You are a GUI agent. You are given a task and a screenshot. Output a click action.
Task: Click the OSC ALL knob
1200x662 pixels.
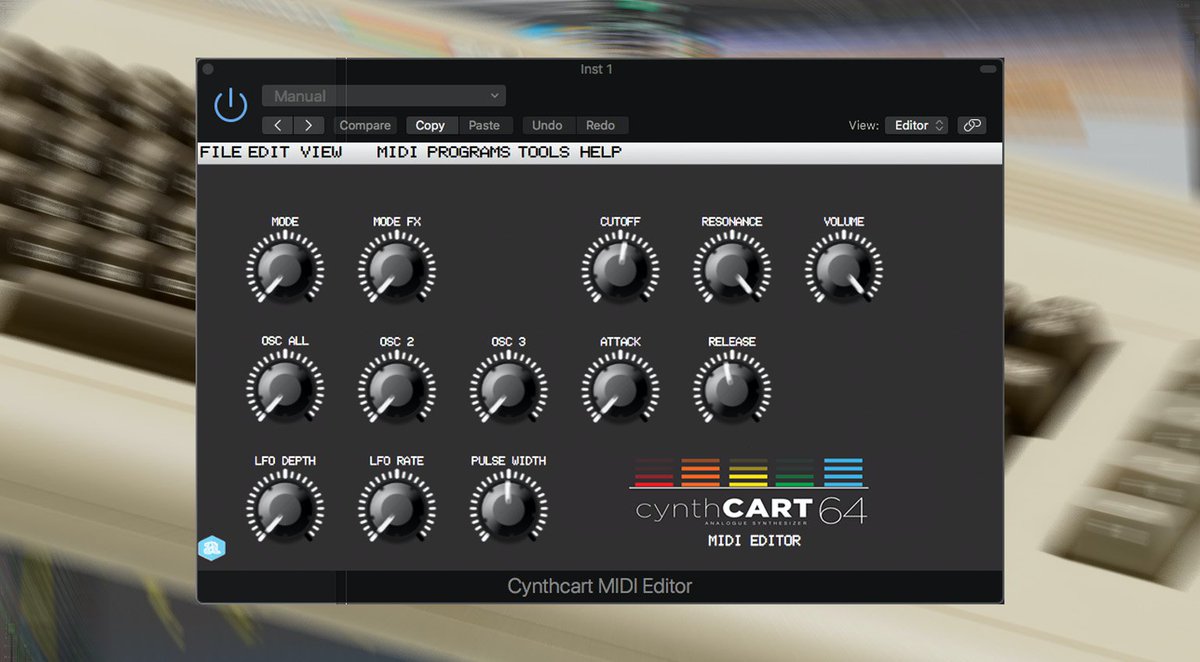[x=285, y=388]
